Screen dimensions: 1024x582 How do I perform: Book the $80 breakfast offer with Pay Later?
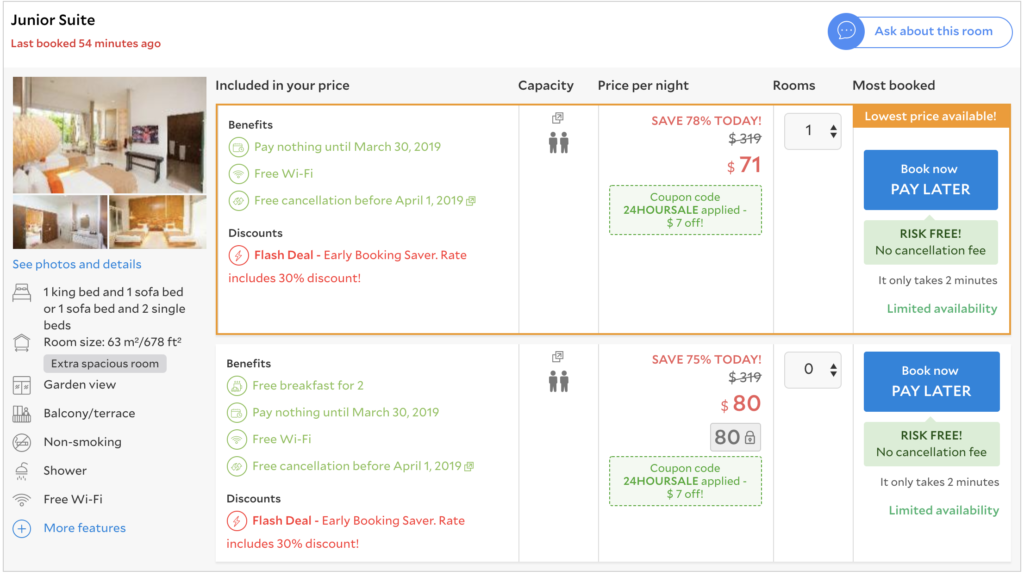tap(930, 381)
